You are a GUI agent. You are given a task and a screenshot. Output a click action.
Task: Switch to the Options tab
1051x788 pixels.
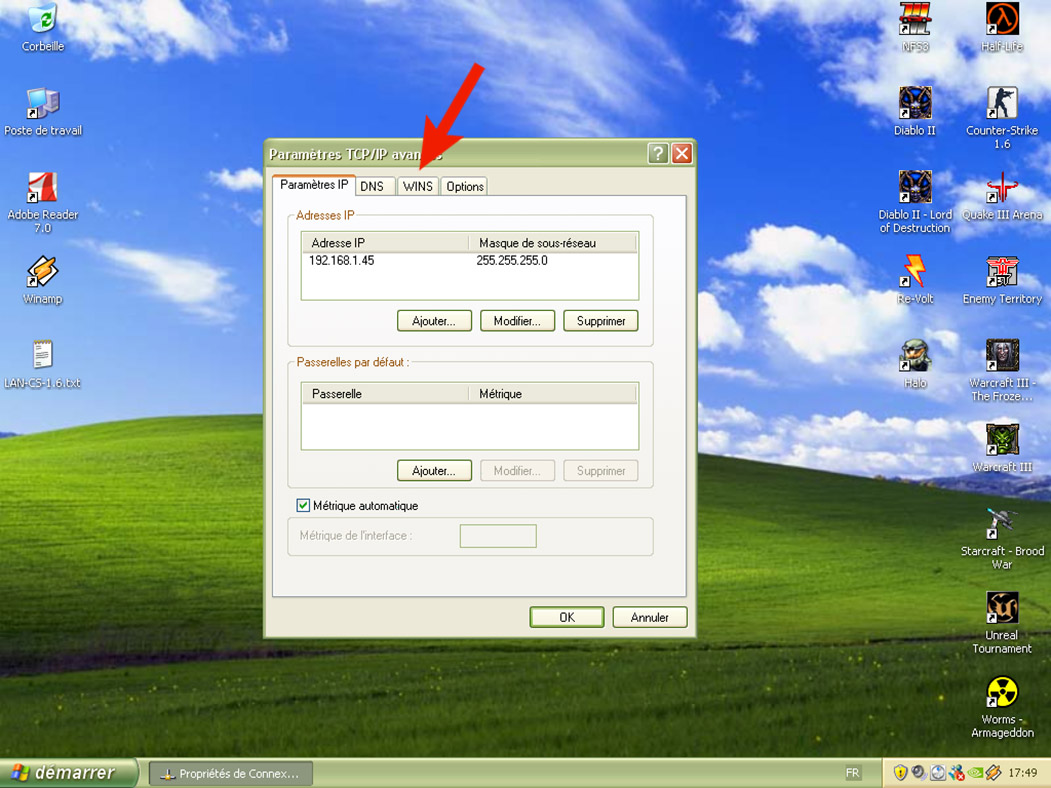(465, 186)
